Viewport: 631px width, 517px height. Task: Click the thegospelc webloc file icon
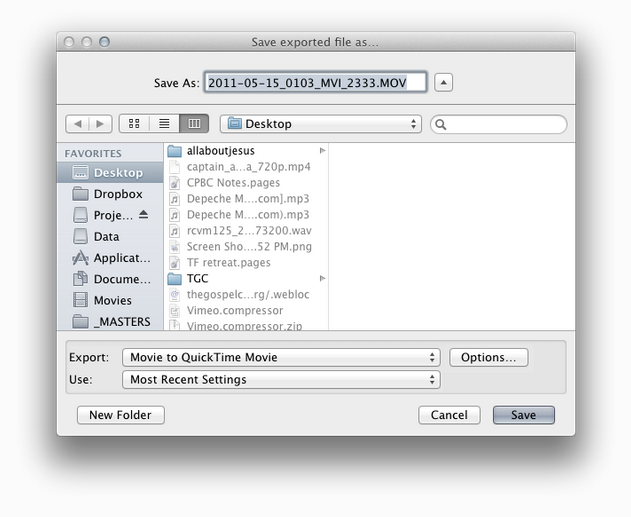[174, 295]
